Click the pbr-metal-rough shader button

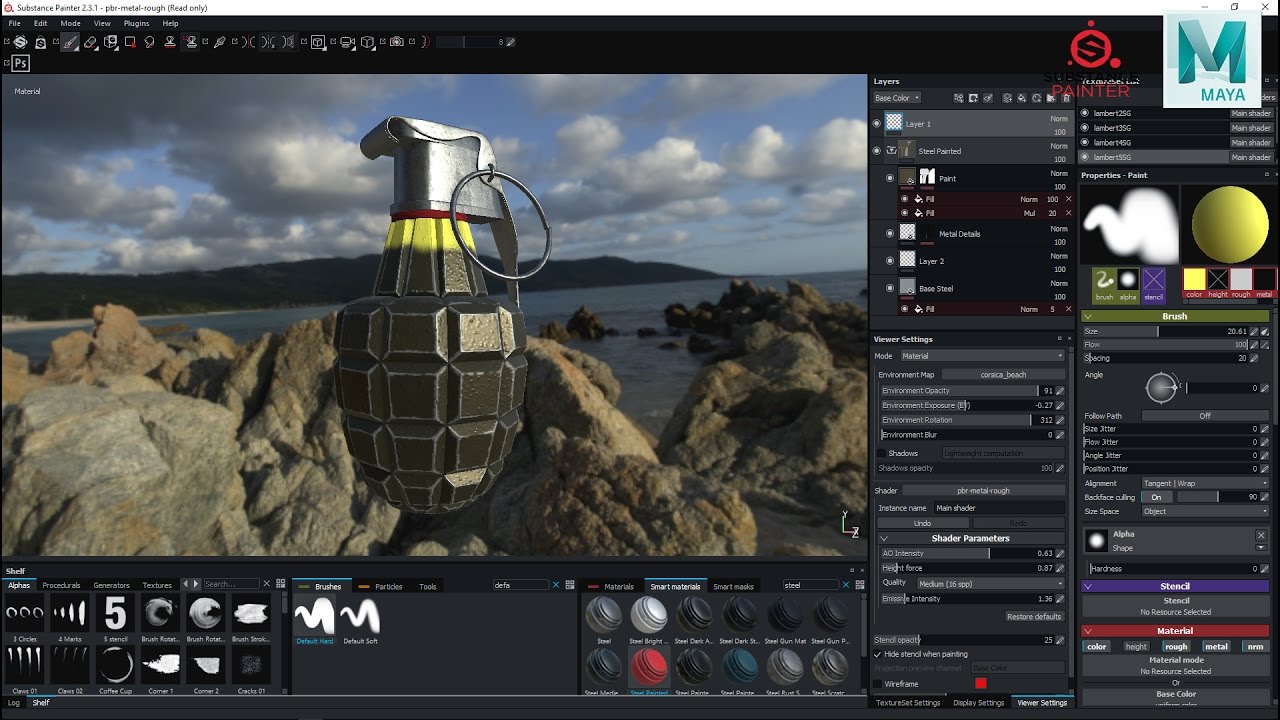pyautogui.click(x=983, y=491)
